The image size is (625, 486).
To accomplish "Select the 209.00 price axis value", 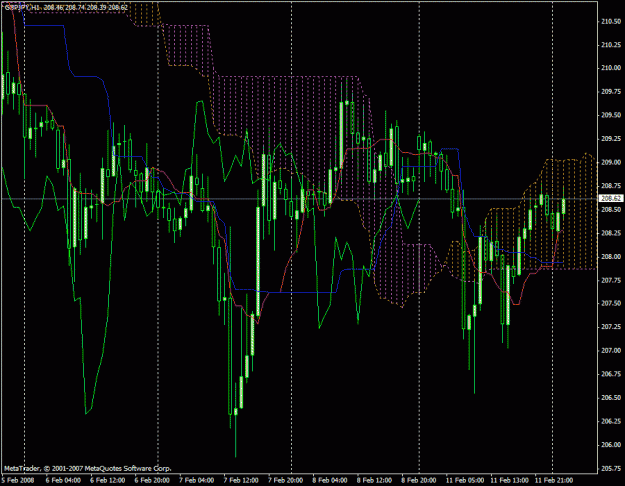I will (610, 162).
